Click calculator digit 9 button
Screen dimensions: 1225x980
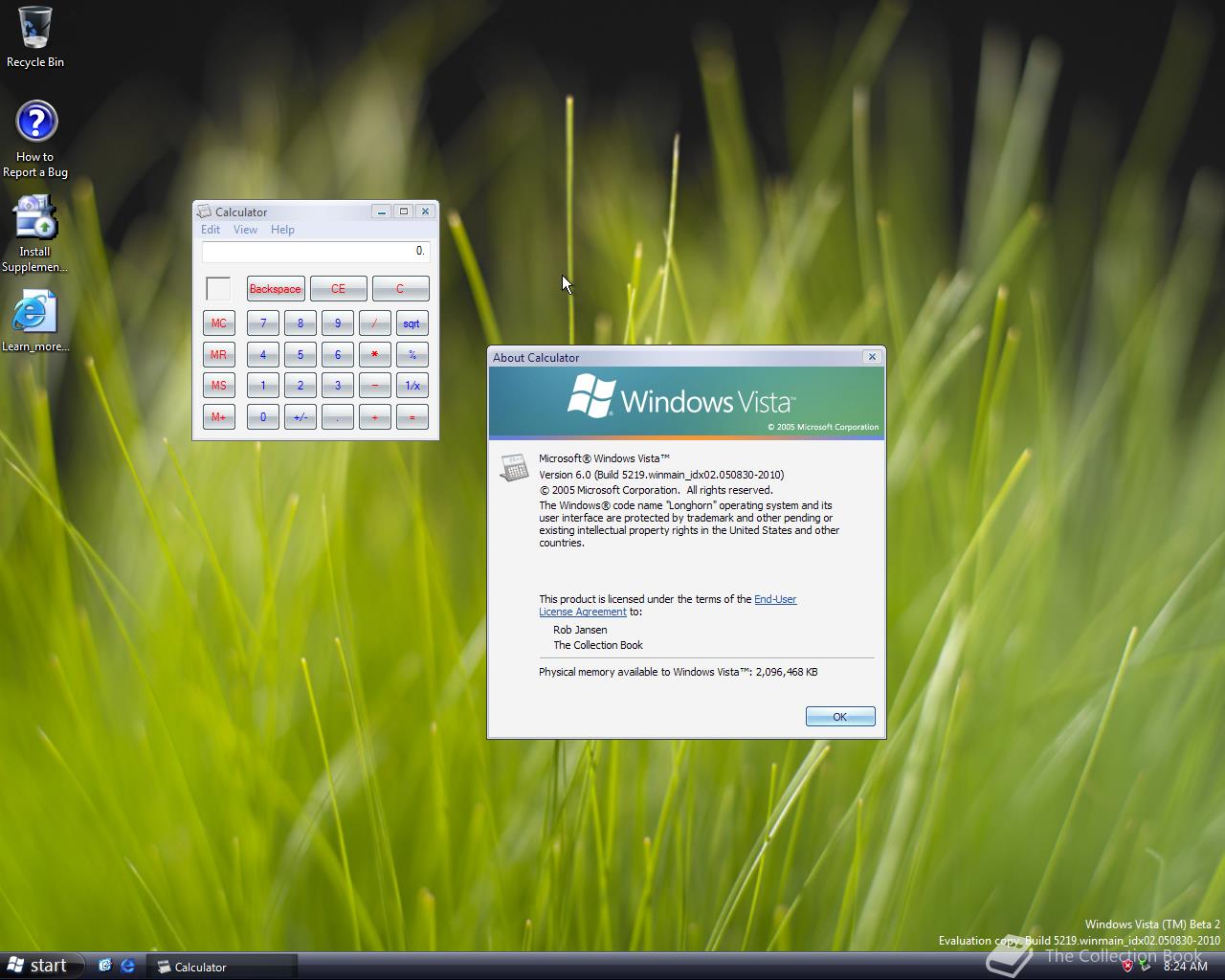click(x=338, y=323)
